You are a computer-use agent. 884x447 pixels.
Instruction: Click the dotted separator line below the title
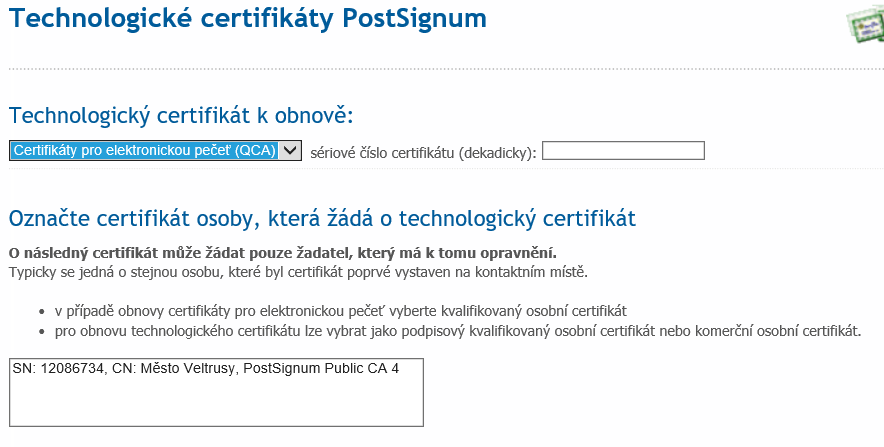(440, 69)
